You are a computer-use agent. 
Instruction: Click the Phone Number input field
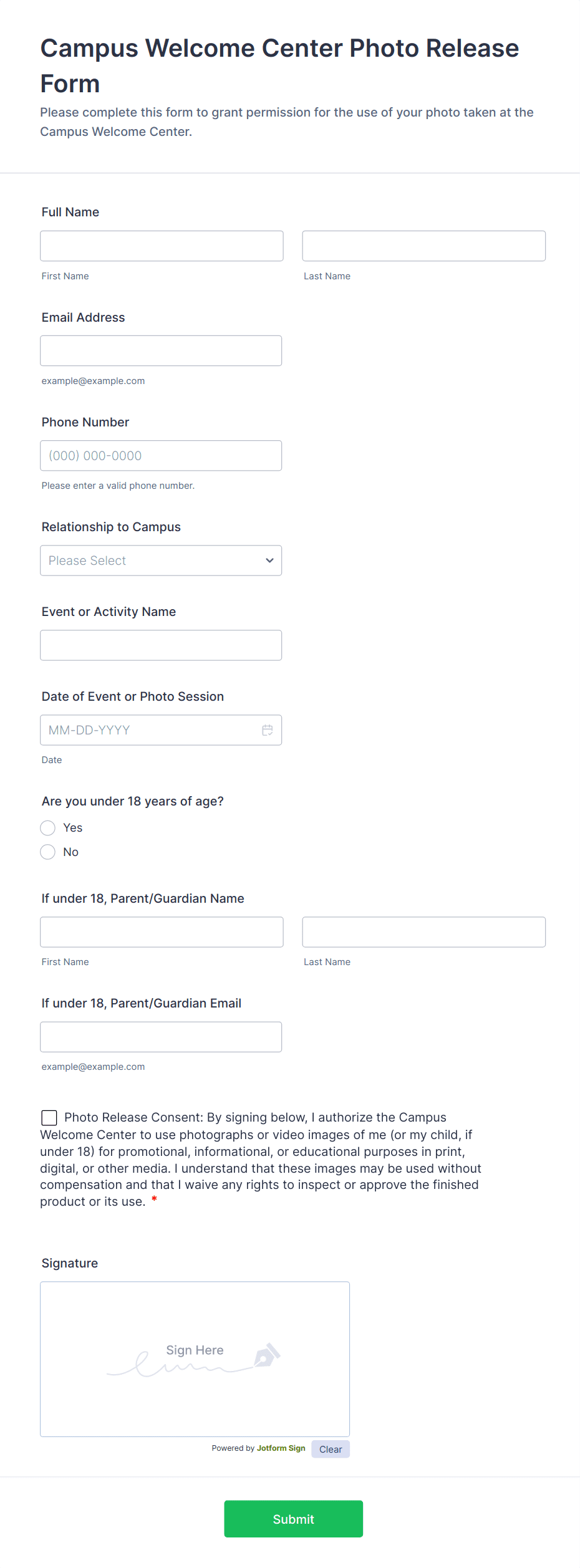pos(161,456)
